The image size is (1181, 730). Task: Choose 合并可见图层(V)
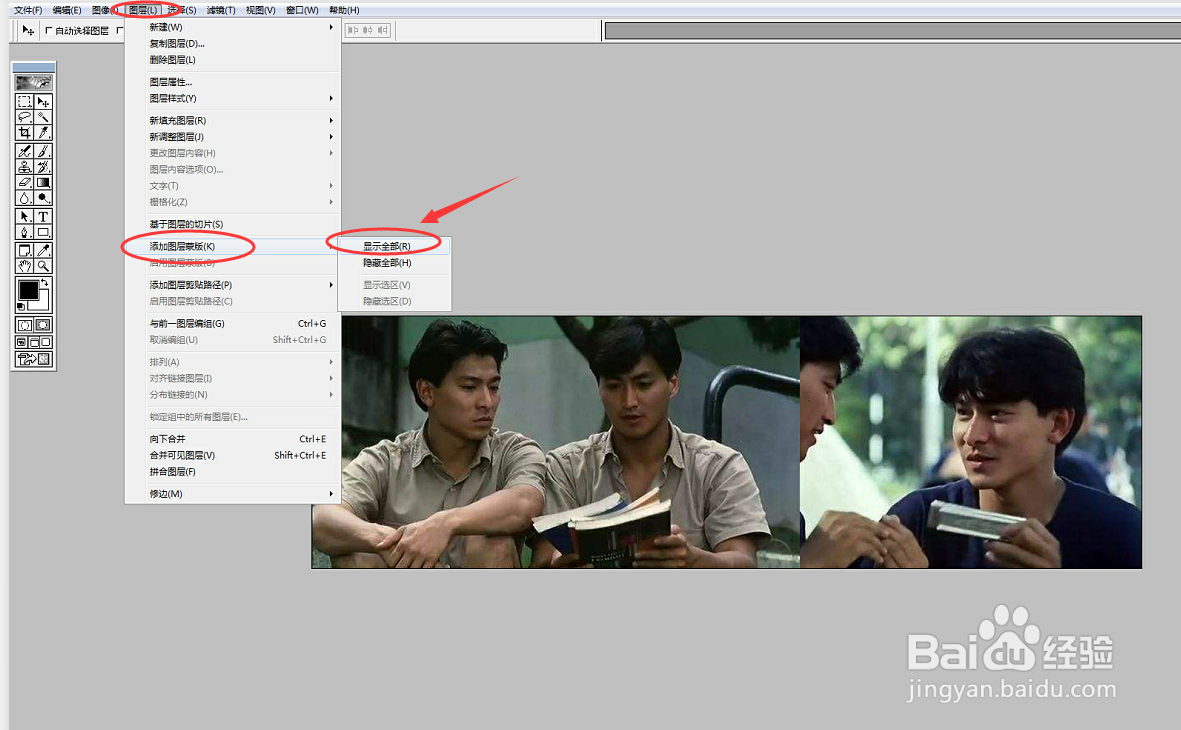(233, 455)
